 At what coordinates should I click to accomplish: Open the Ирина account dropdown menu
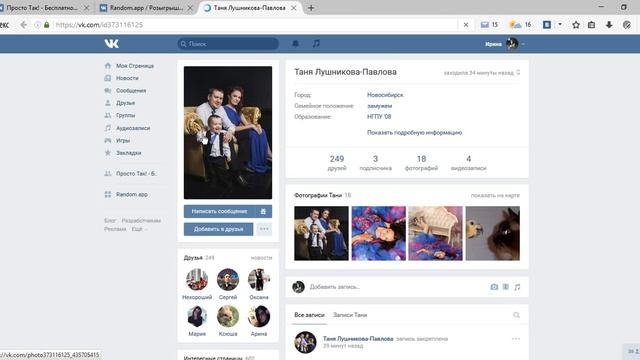[505, 44]
